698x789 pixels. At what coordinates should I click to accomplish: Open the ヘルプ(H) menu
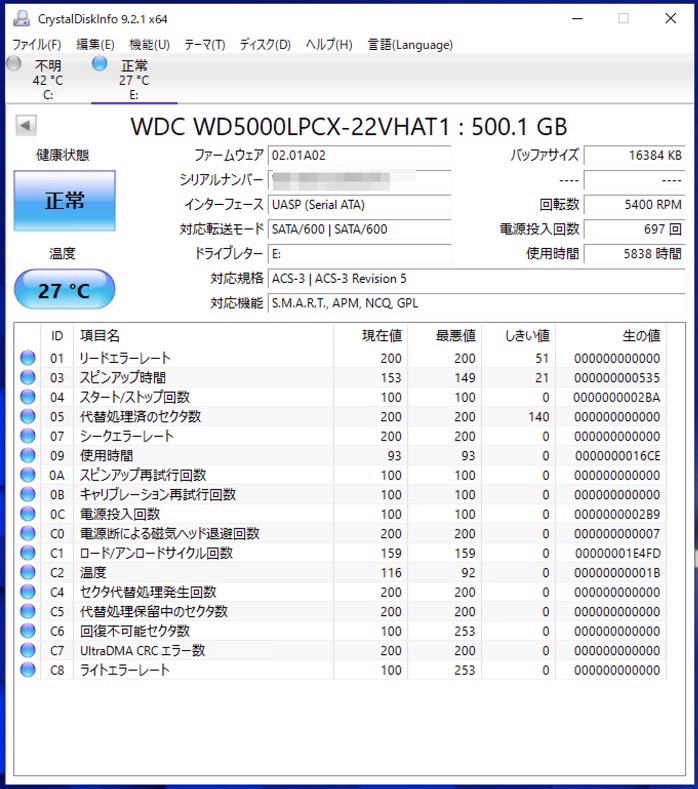[329, 45]
